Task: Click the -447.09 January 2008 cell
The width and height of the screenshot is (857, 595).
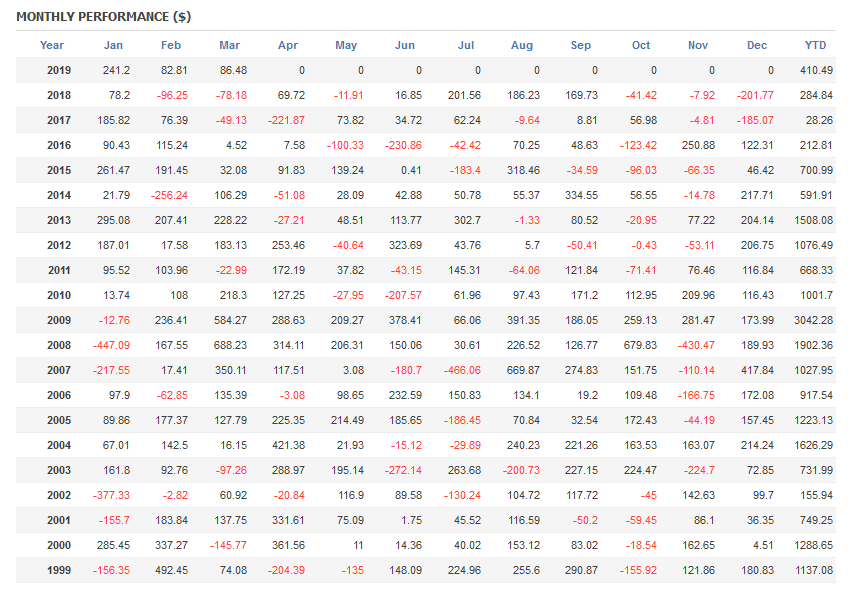Action: click(111, 345)
